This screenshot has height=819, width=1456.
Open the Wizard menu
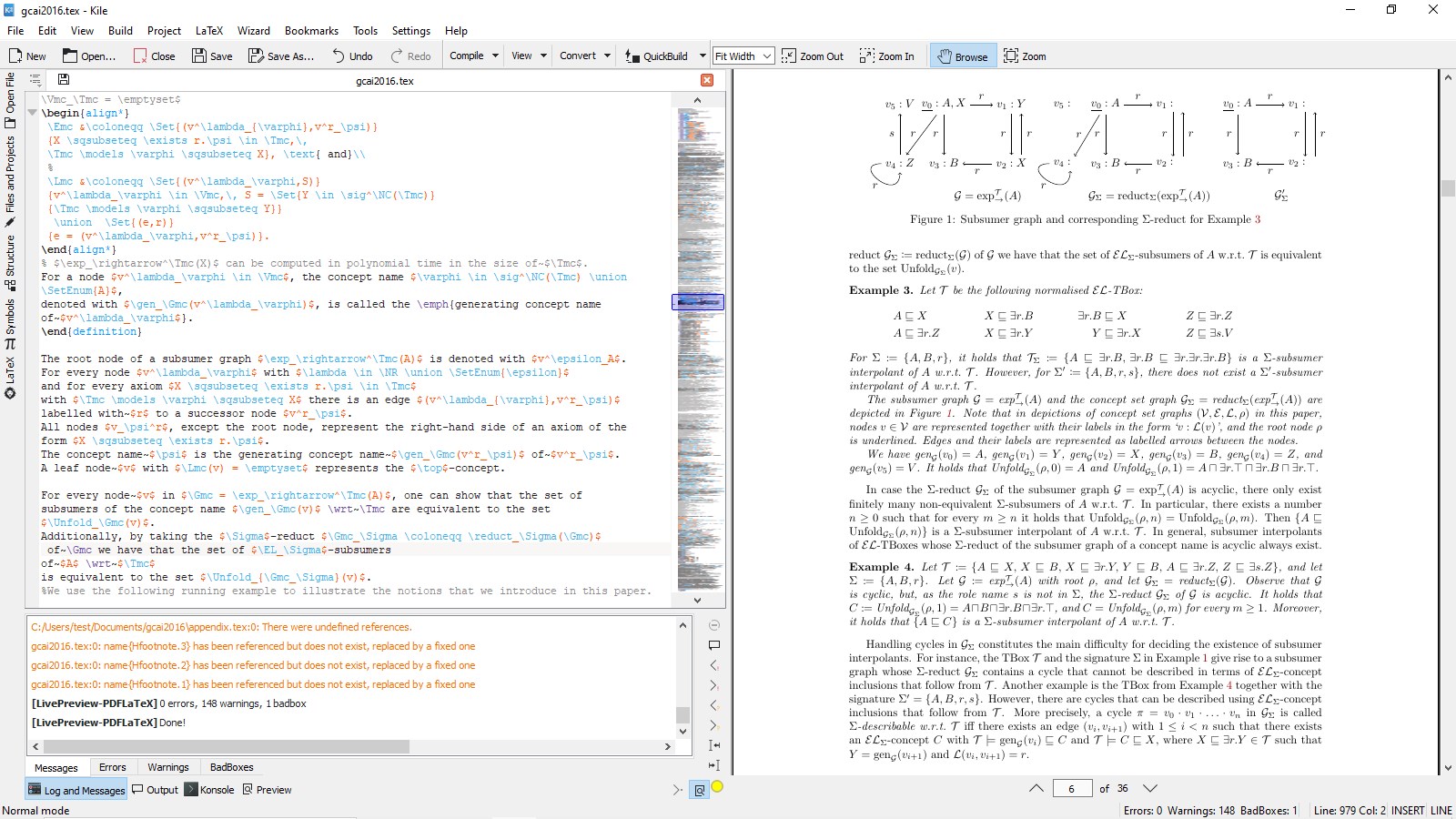(254, 30)
